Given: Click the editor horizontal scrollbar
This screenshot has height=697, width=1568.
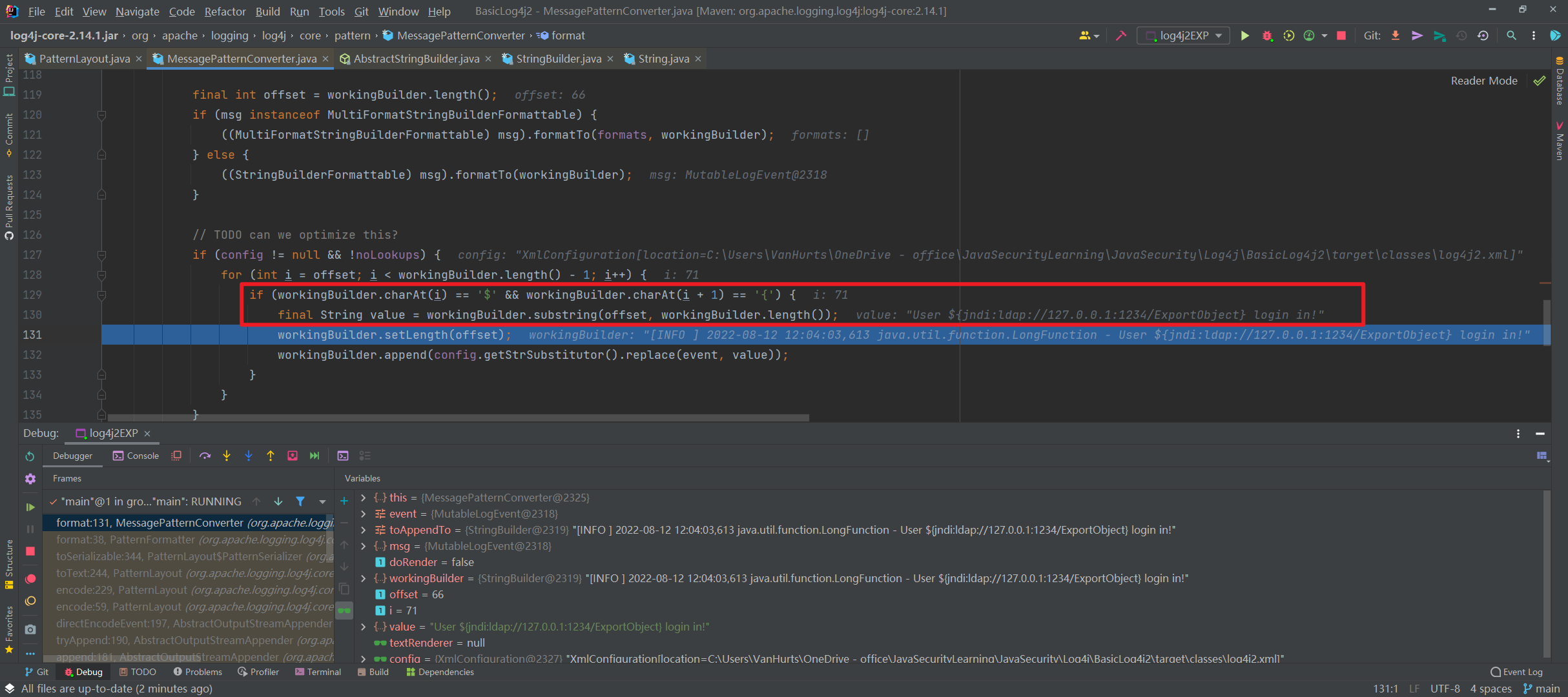Looking at the screenshot, I should point(459,418).
